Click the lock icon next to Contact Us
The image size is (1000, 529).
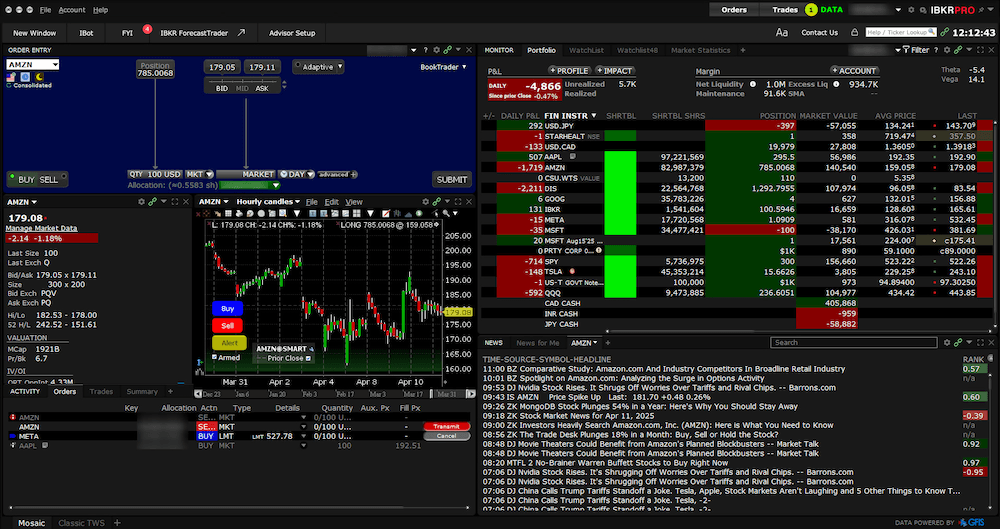855,33
